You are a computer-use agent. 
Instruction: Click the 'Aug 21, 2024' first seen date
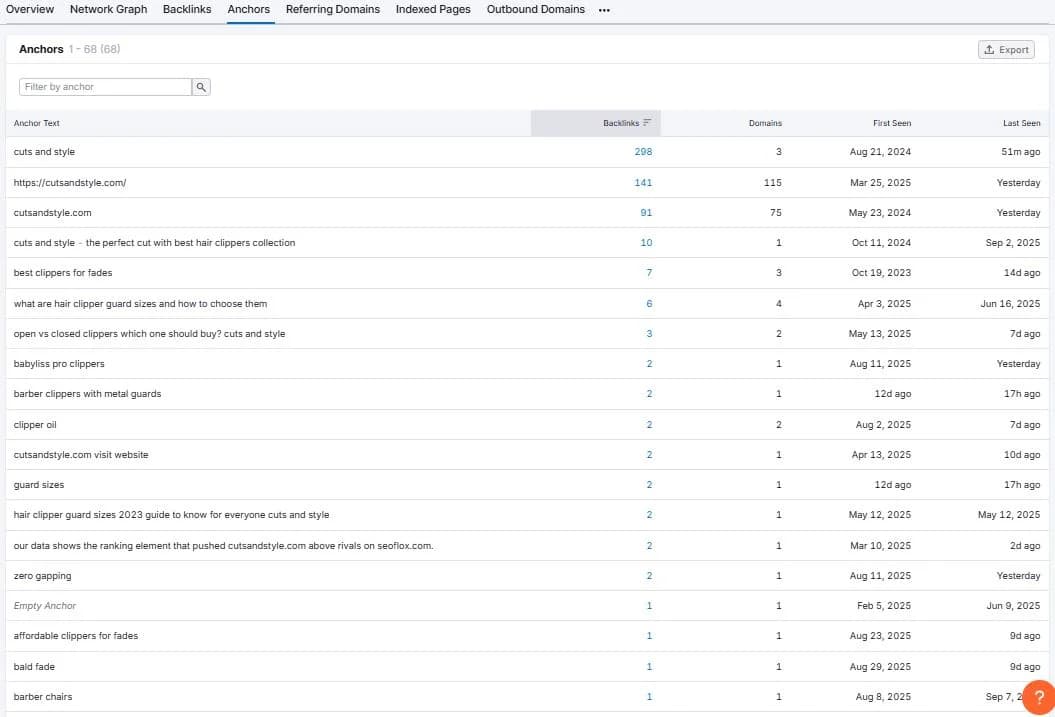pos(880,152)
